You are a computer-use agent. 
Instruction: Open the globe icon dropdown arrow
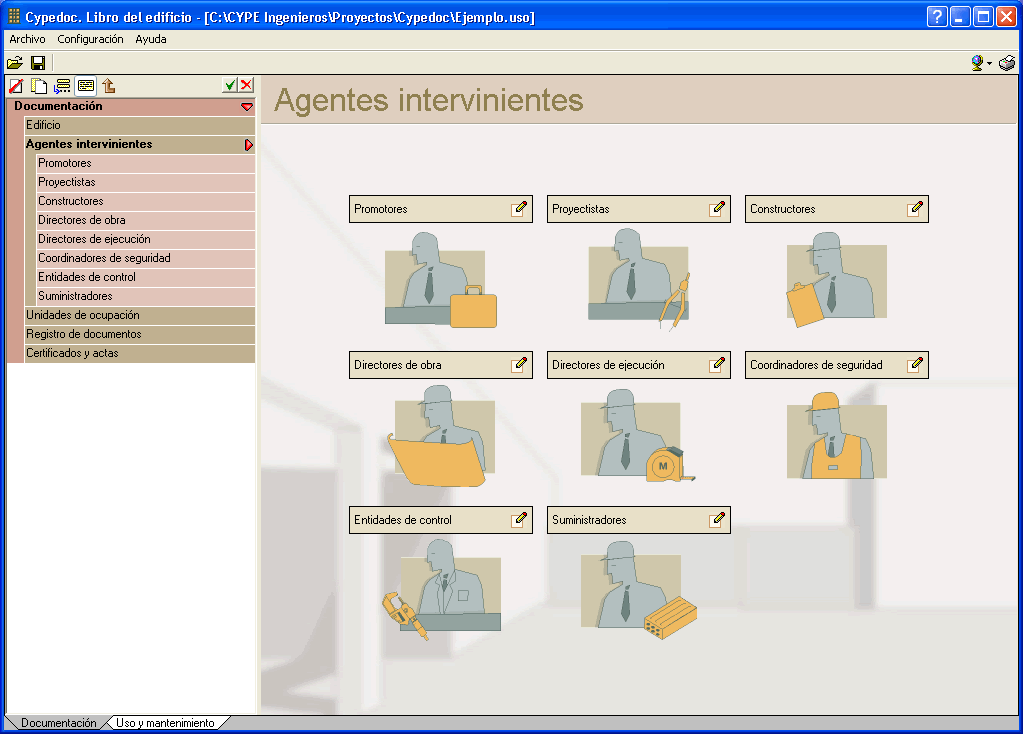989,63
